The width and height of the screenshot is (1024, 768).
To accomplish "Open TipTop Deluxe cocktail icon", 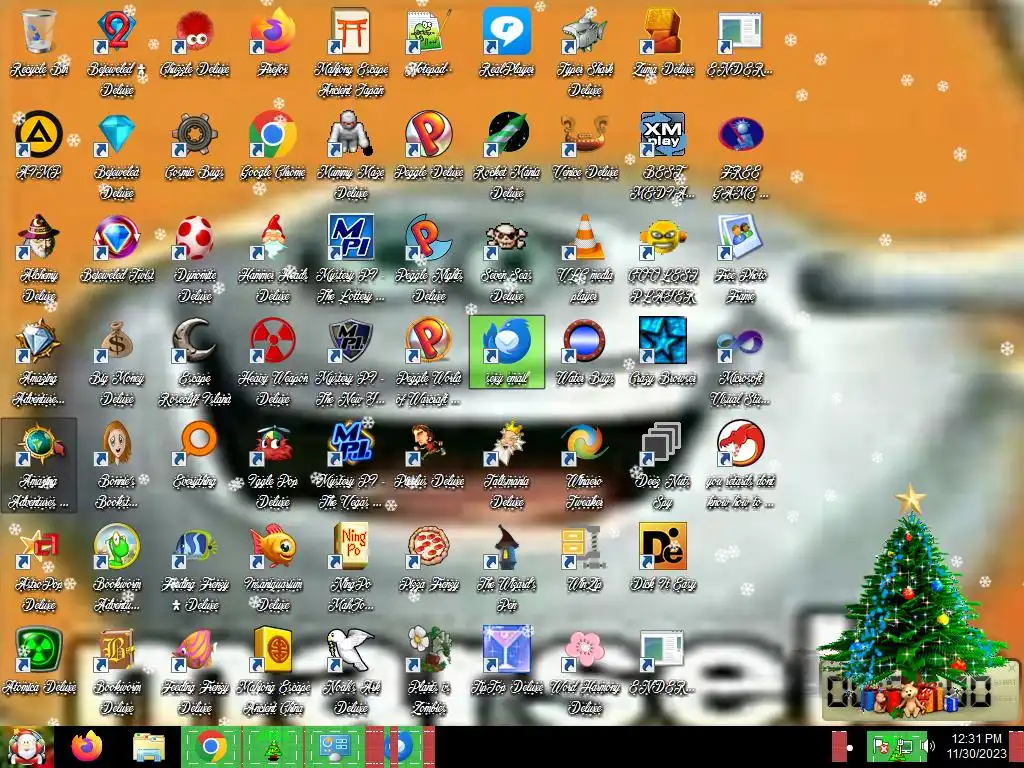I will pos(507,661).
